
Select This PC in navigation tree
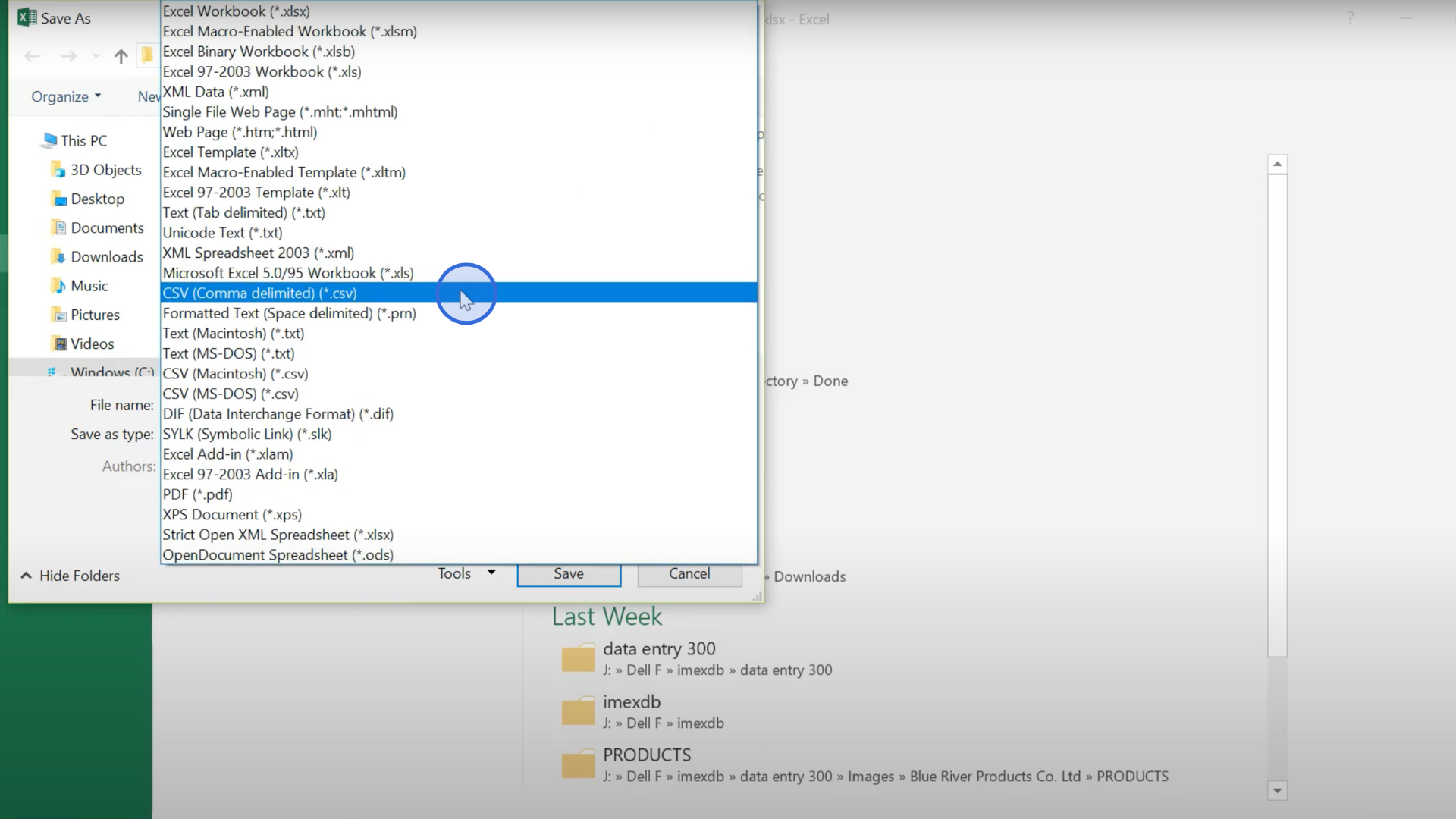[84, 140]
